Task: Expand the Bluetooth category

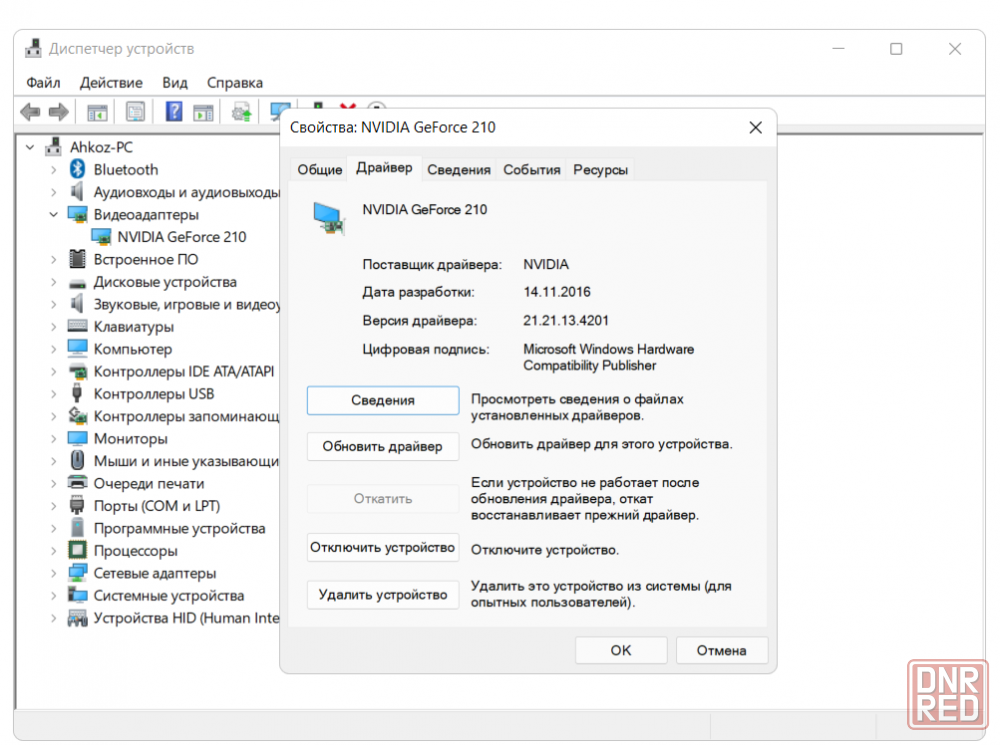Action: (54, 170)
